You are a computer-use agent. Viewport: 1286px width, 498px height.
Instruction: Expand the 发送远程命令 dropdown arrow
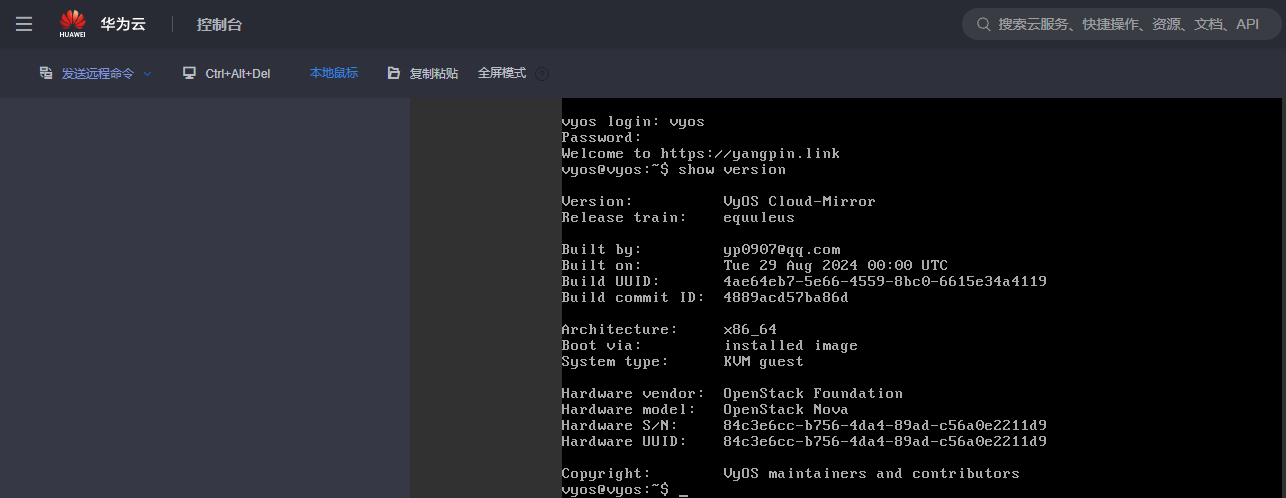coord(147,74)
